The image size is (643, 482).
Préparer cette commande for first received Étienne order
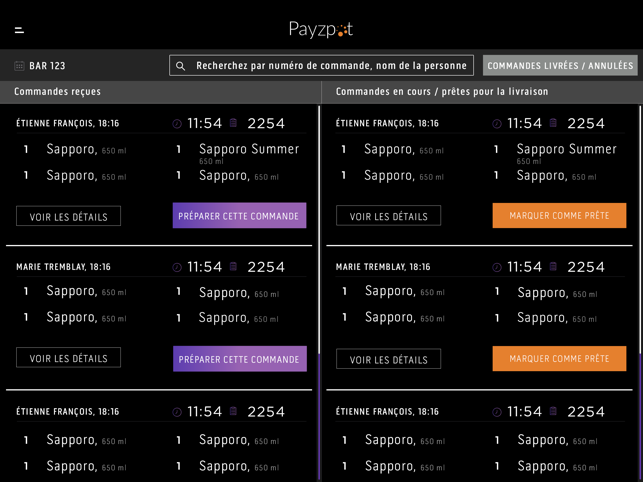click(239, 215)
